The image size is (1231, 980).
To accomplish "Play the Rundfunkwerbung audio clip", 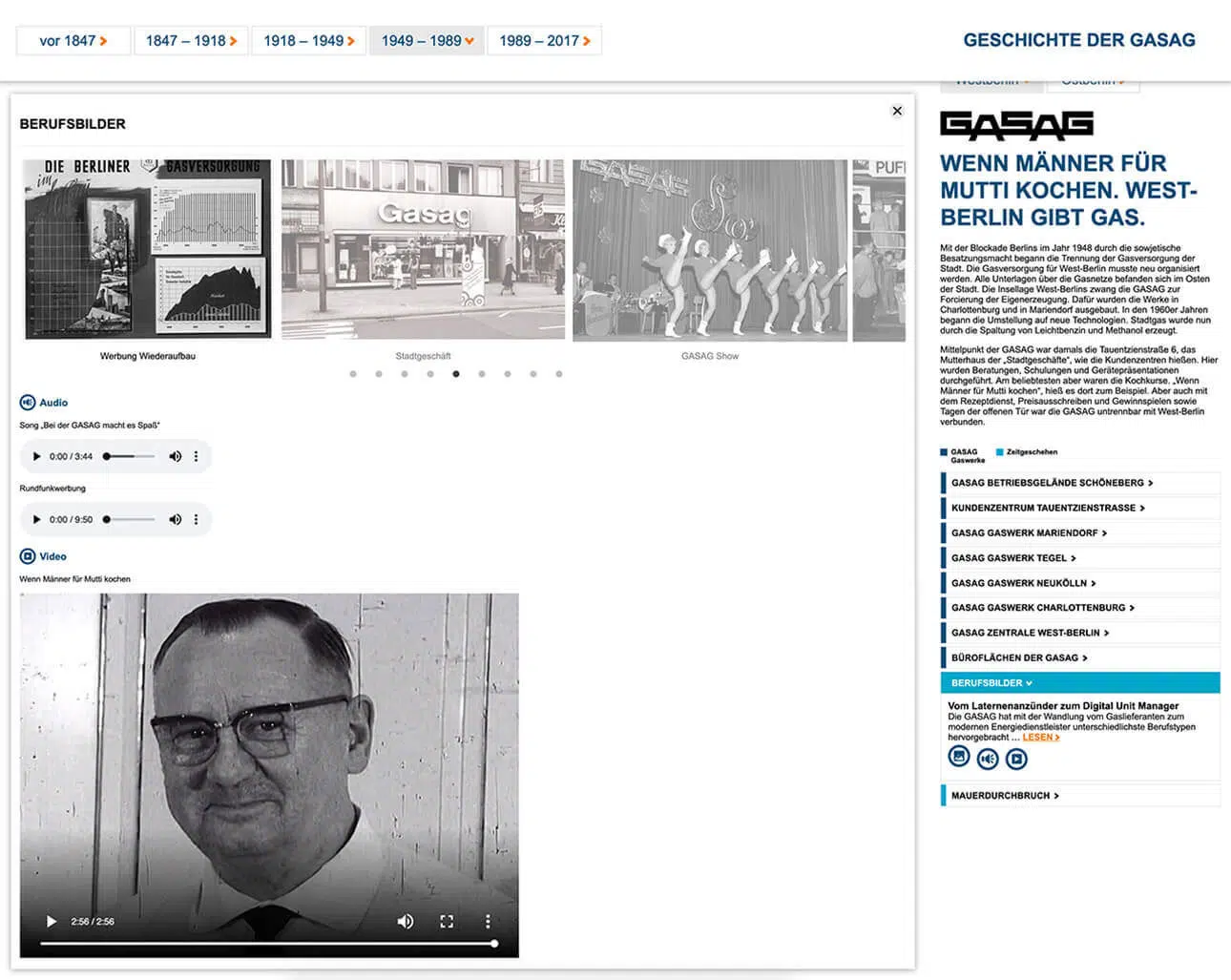I will coord(37,519).
